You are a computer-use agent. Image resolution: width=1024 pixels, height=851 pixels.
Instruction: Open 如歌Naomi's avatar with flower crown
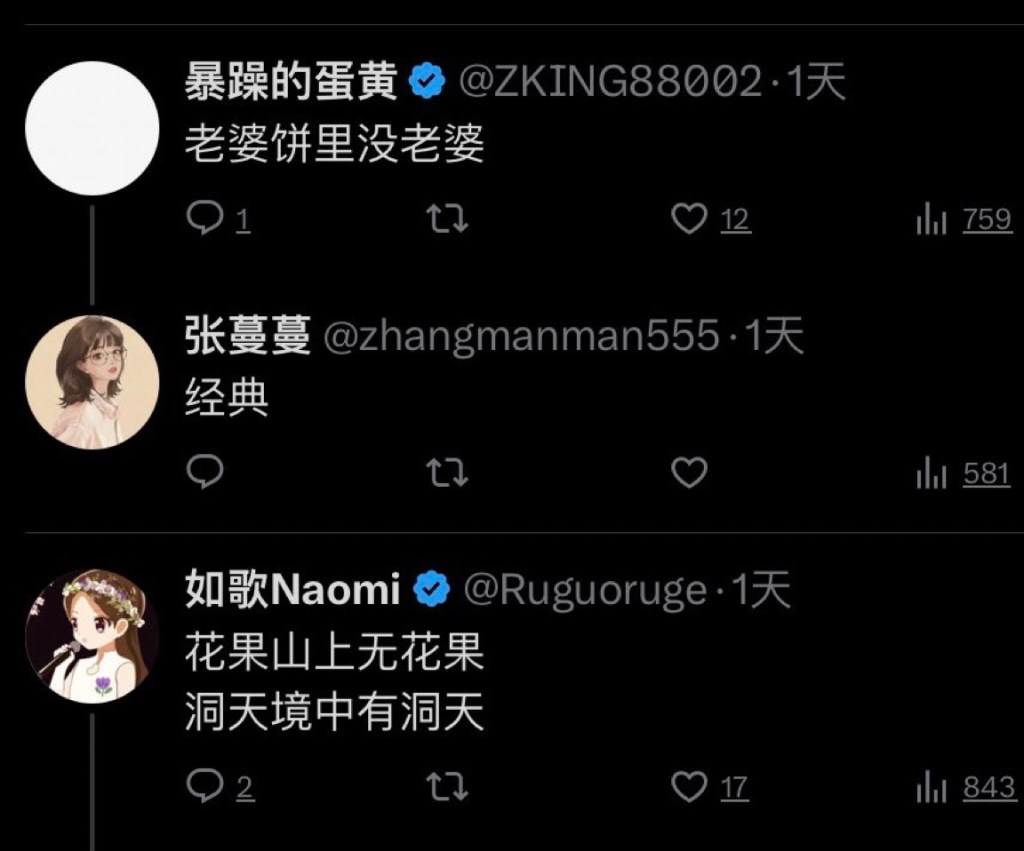click(x=92, y=635)
